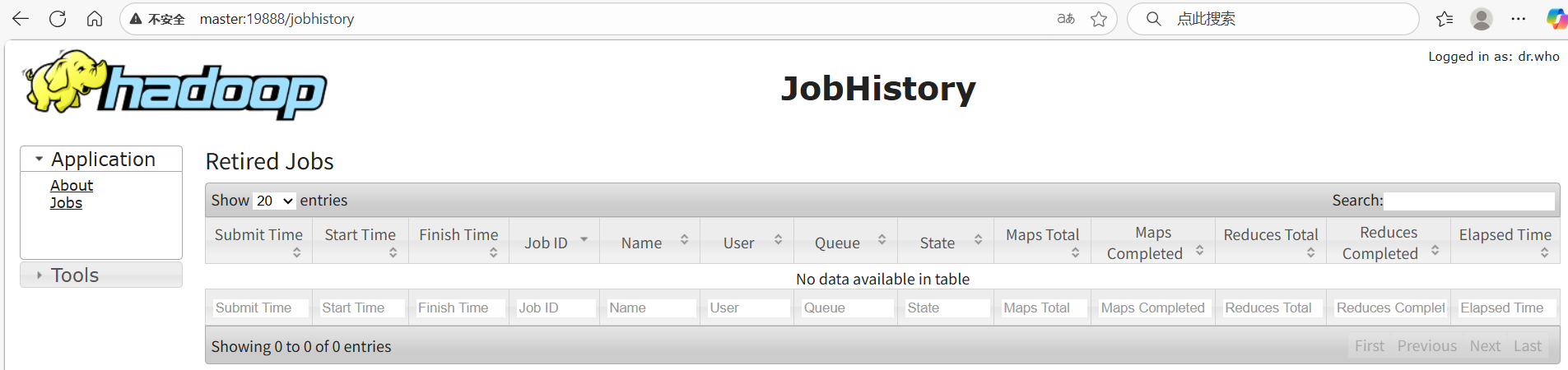Expand the Tools sidebar section
The height and width of the screenshot is (370, 1568).
[101, 275]
